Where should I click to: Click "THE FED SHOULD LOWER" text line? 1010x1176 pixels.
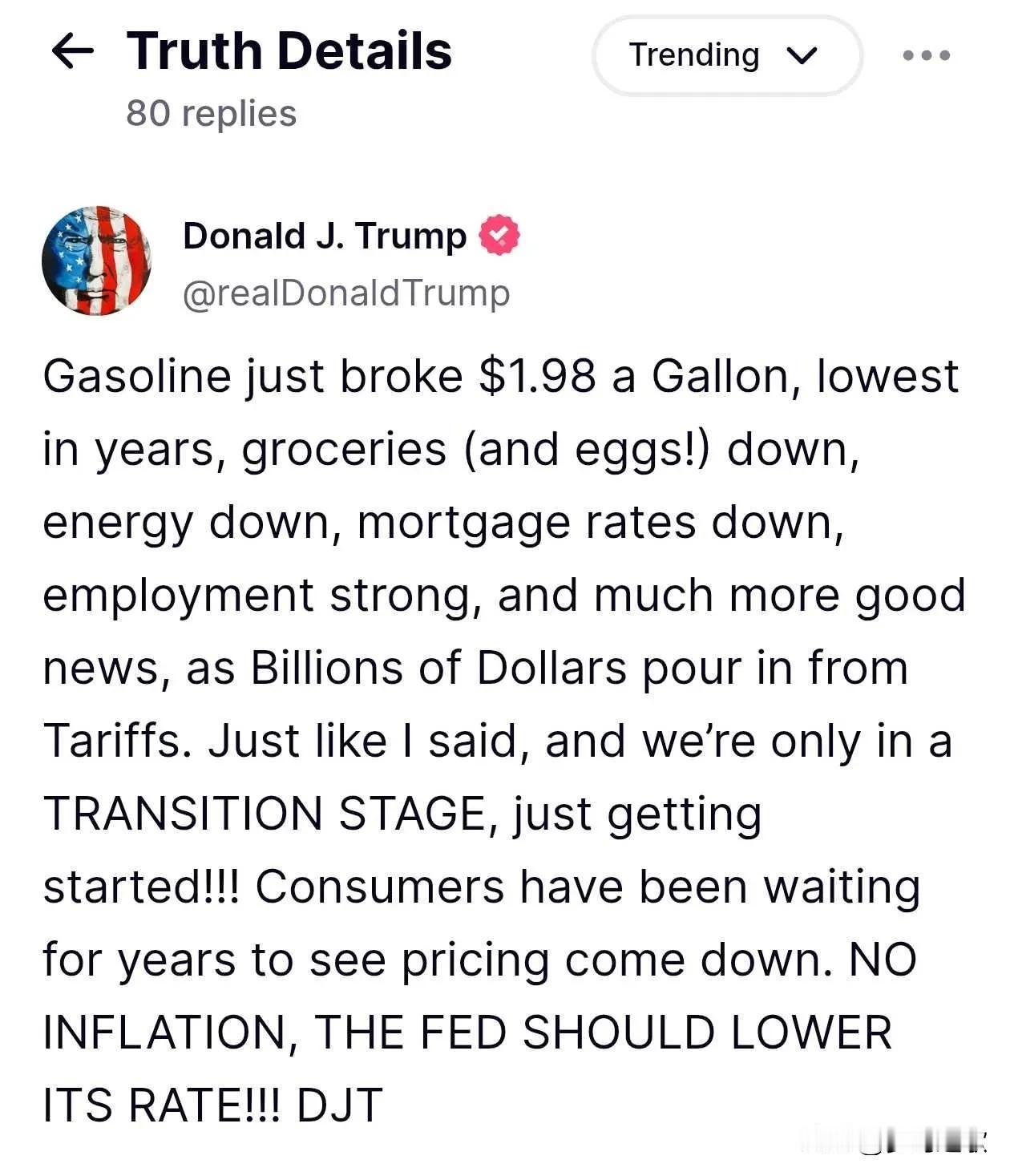point(603,1032)
